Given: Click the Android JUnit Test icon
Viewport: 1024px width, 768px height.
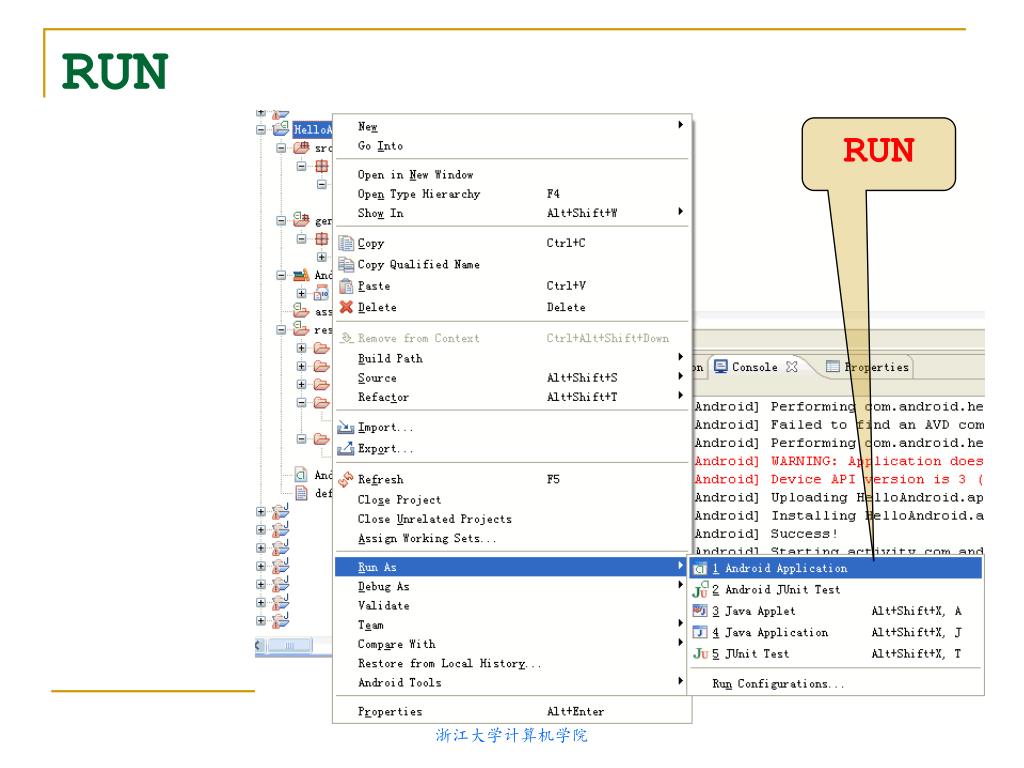Looking at the screenshot, I should [700, 590].
